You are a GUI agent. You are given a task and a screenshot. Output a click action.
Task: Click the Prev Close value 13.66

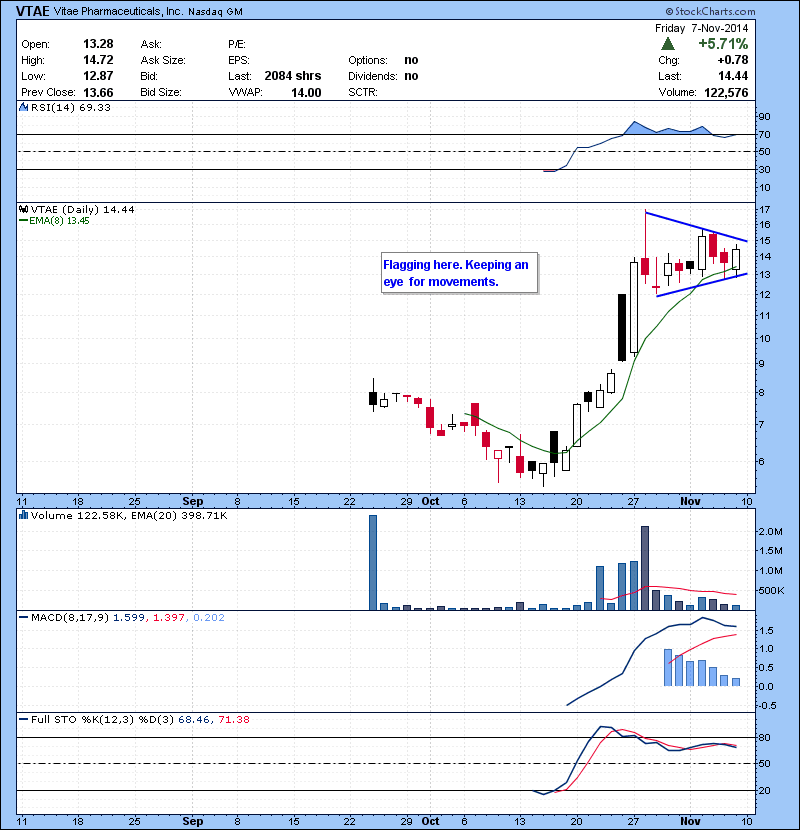point(98,93)
